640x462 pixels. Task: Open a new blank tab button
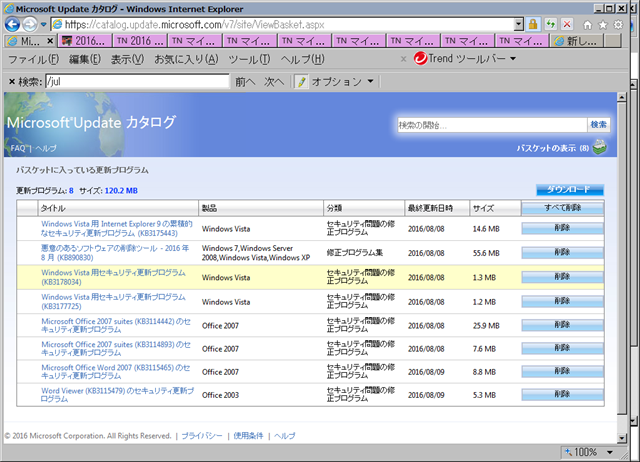[613, 41]
